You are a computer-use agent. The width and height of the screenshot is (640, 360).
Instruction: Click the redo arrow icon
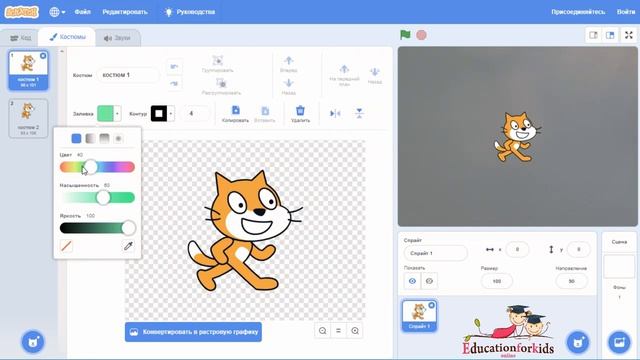(x=174, y=84)
